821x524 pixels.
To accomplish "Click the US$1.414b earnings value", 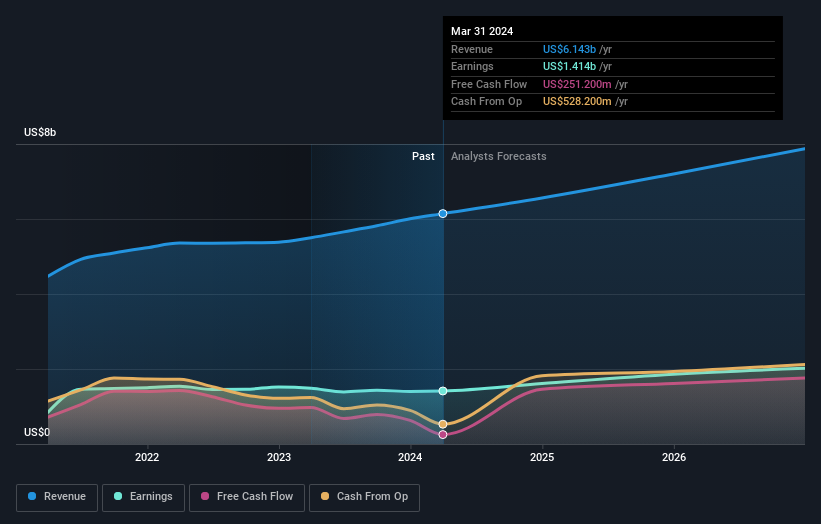I will pyautogui.click(x=569, y=66).
